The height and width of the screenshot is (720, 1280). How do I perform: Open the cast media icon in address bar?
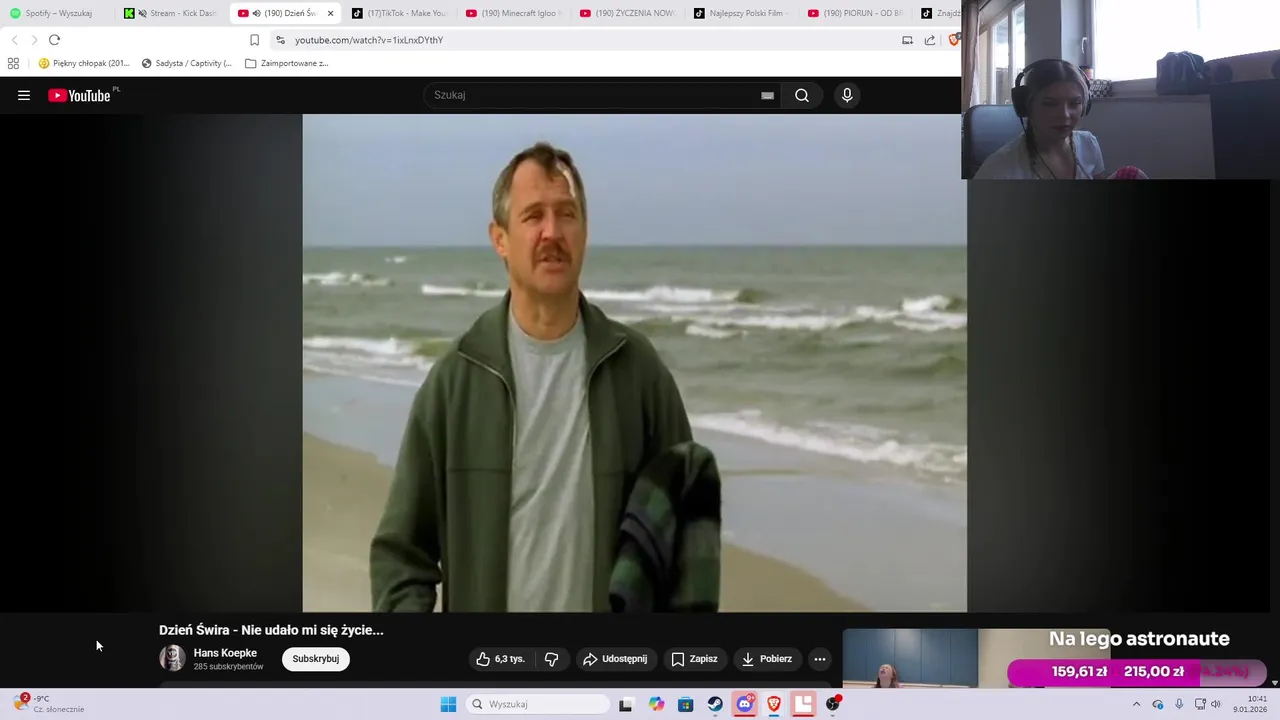click(907, 40)
